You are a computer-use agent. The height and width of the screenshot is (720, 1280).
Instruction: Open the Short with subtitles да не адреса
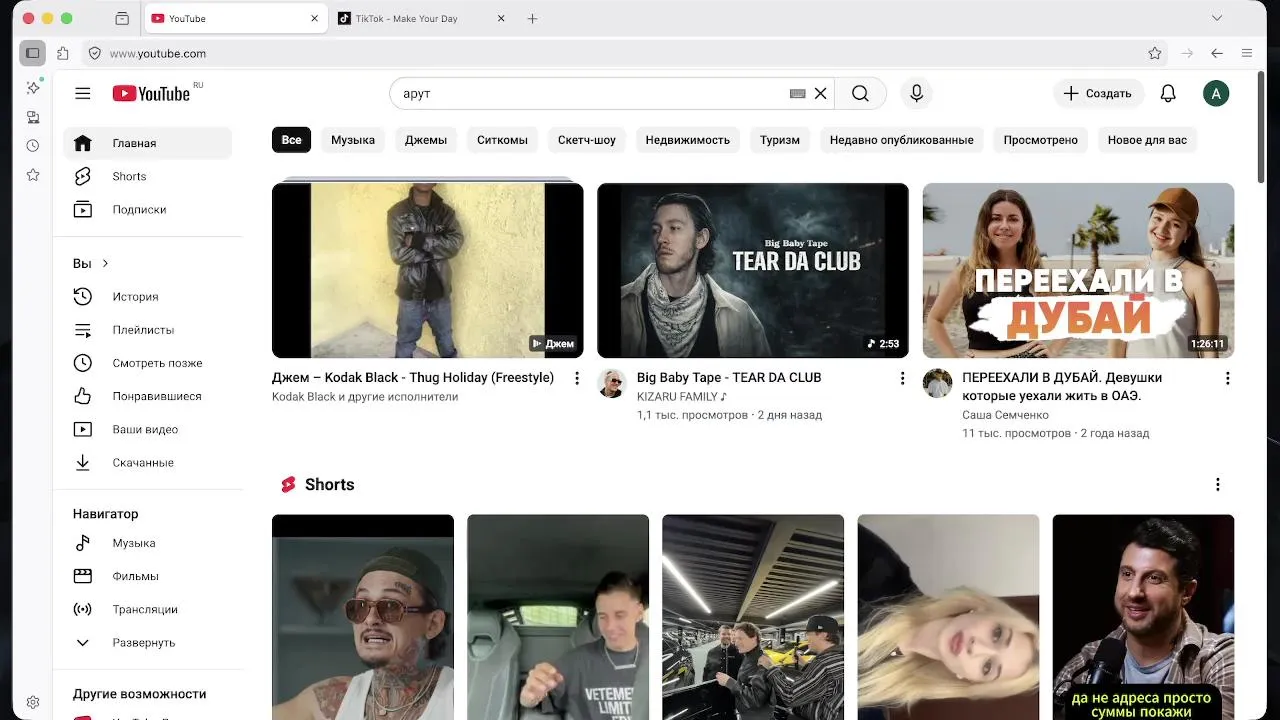[x=1143, y=617]
